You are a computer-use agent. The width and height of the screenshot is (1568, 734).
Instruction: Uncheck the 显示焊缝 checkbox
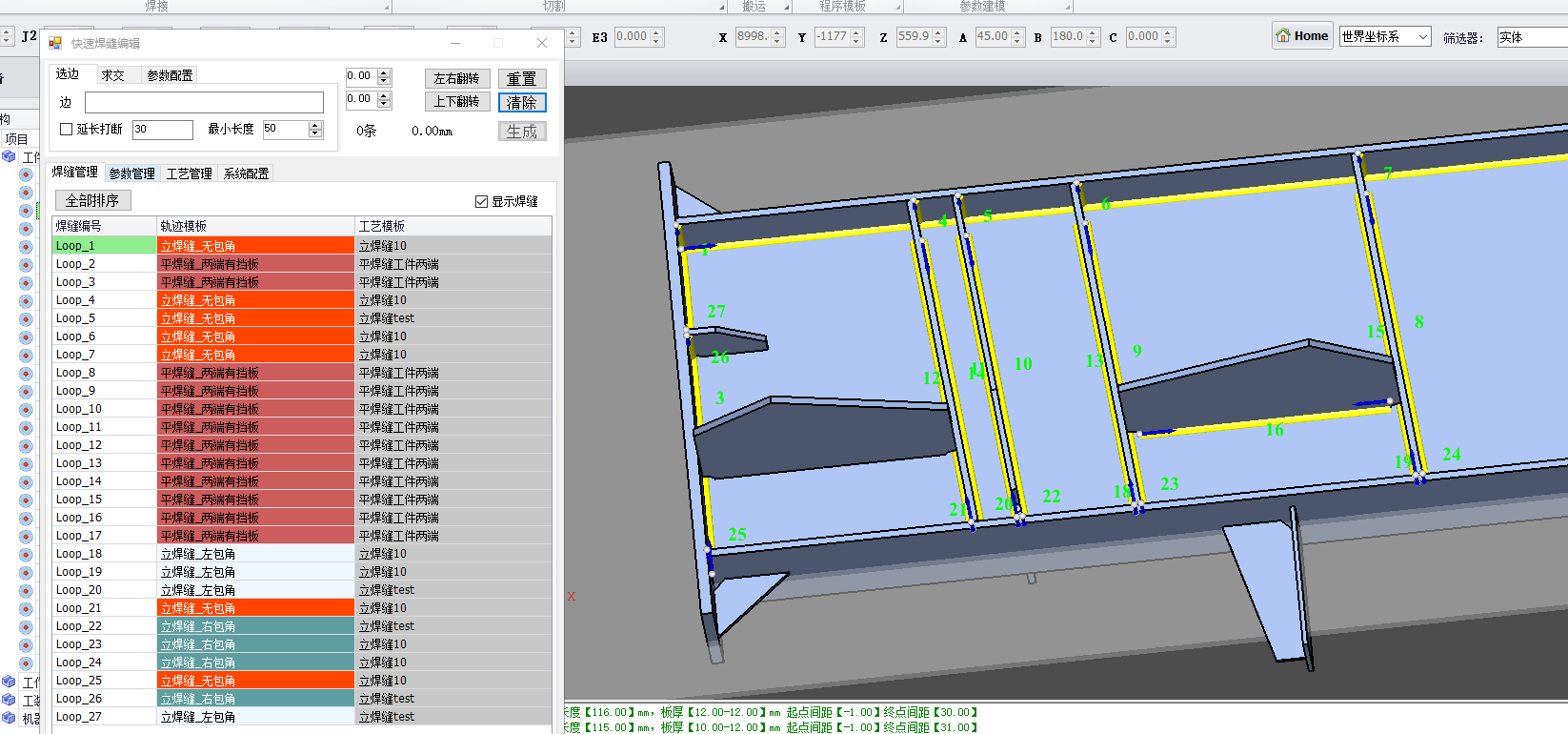click(x=481, y=201)
